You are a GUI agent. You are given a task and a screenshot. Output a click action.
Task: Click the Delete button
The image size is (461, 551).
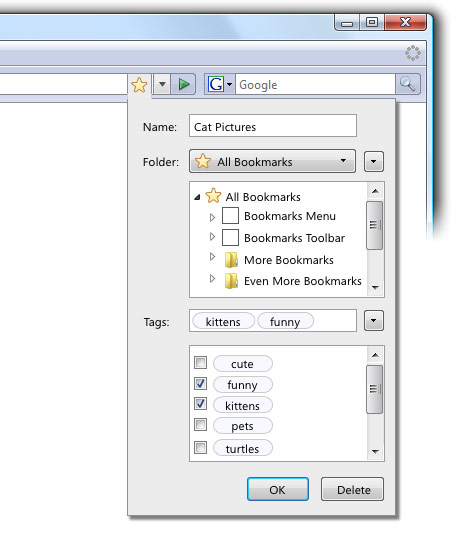pos(352,489)
